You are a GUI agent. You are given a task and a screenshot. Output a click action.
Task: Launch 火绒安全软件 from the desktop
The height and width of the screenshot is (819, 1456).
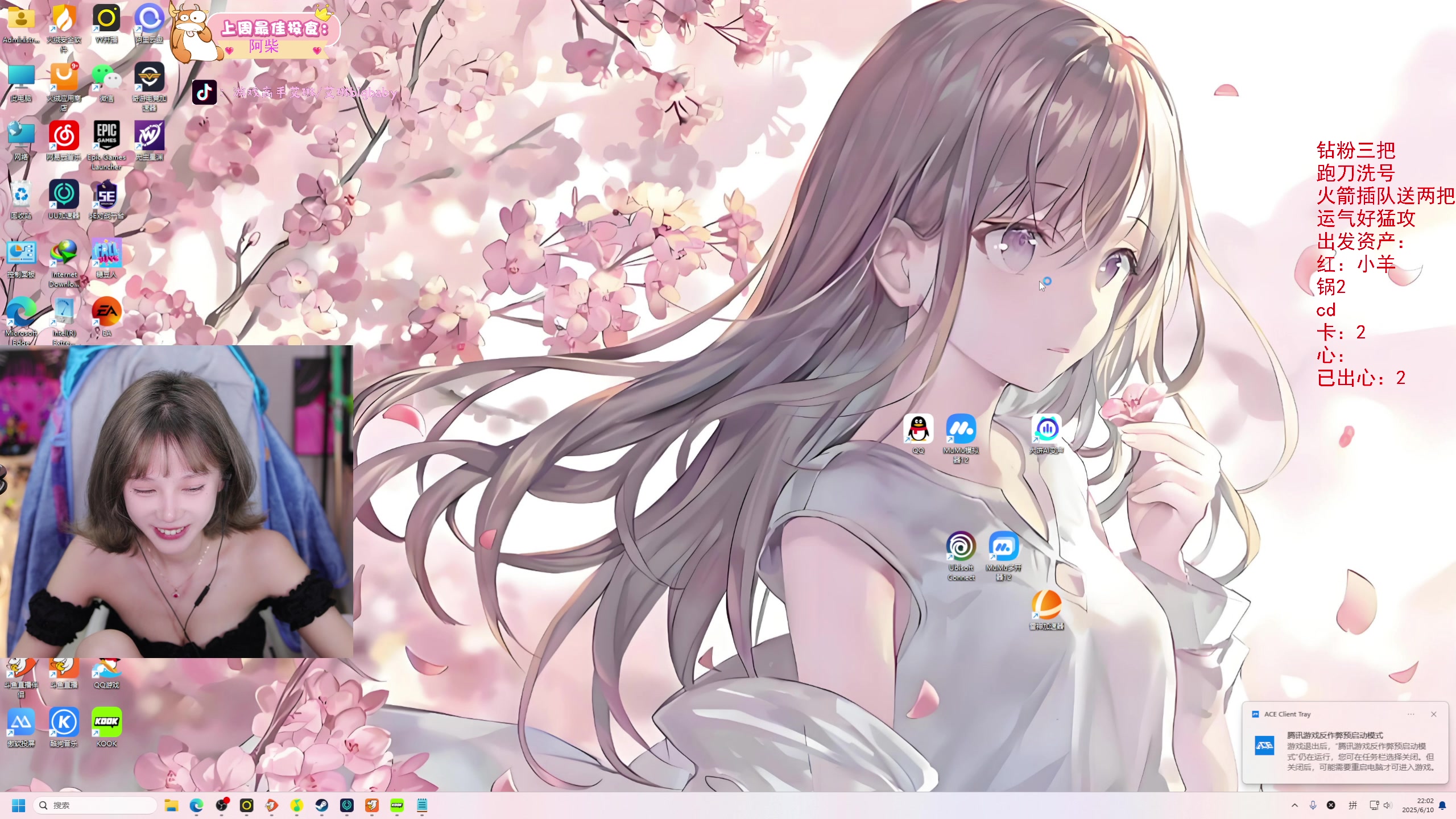[64, 28]
